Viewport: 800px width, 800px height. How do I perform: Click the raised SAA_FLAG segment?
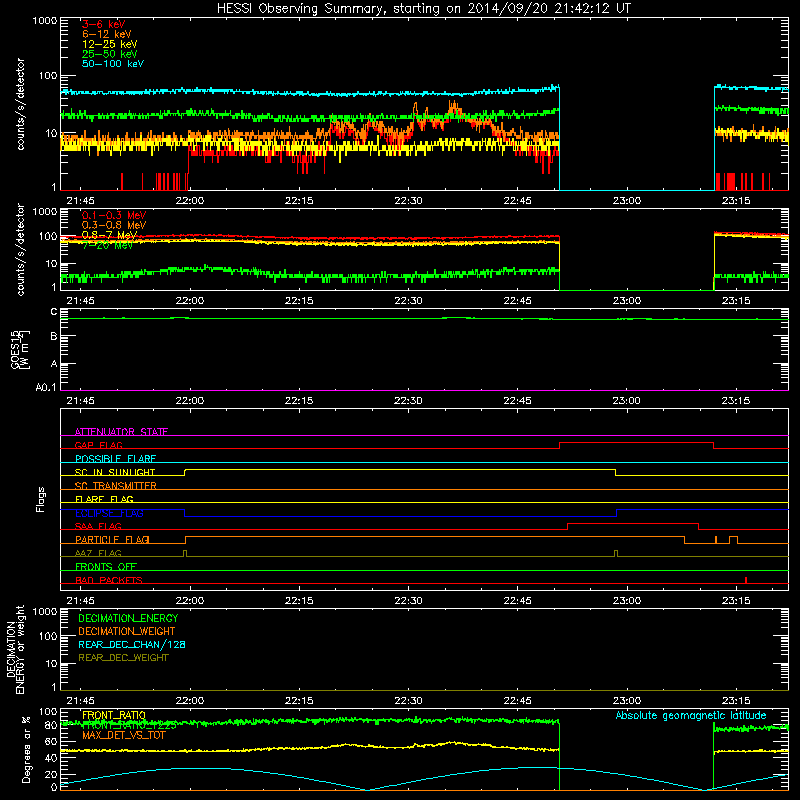tap(633, 523)
